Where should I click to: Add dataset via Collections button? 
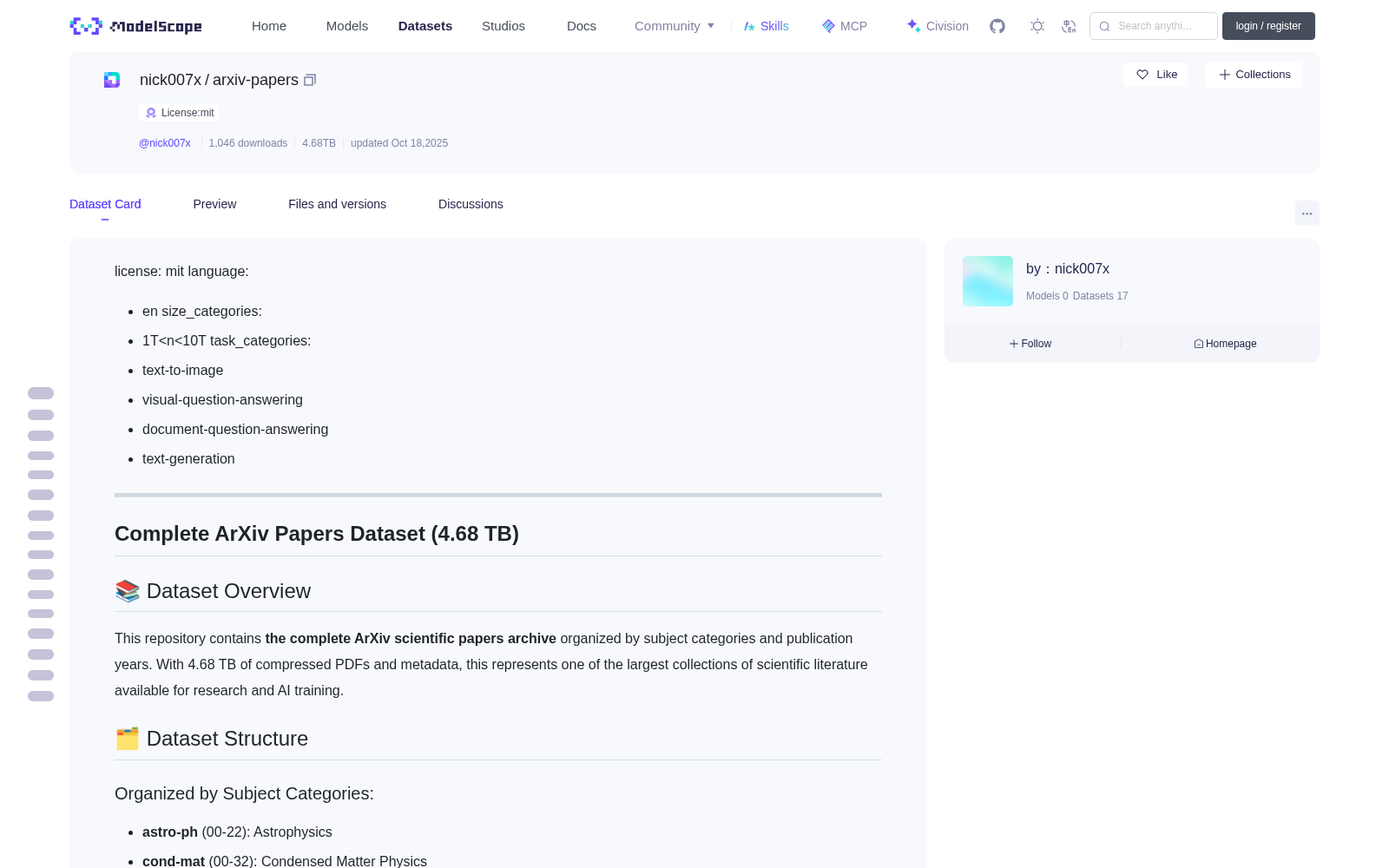point(1254,75)
